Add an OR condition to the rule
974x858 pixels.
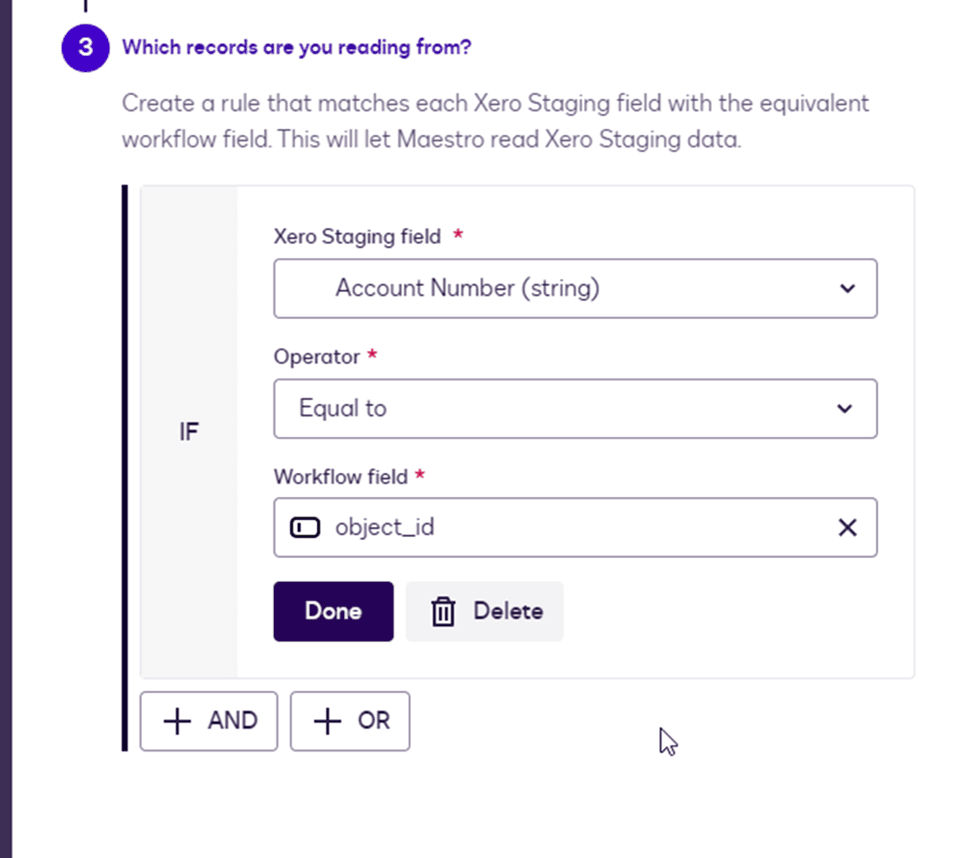click(350, 721)
